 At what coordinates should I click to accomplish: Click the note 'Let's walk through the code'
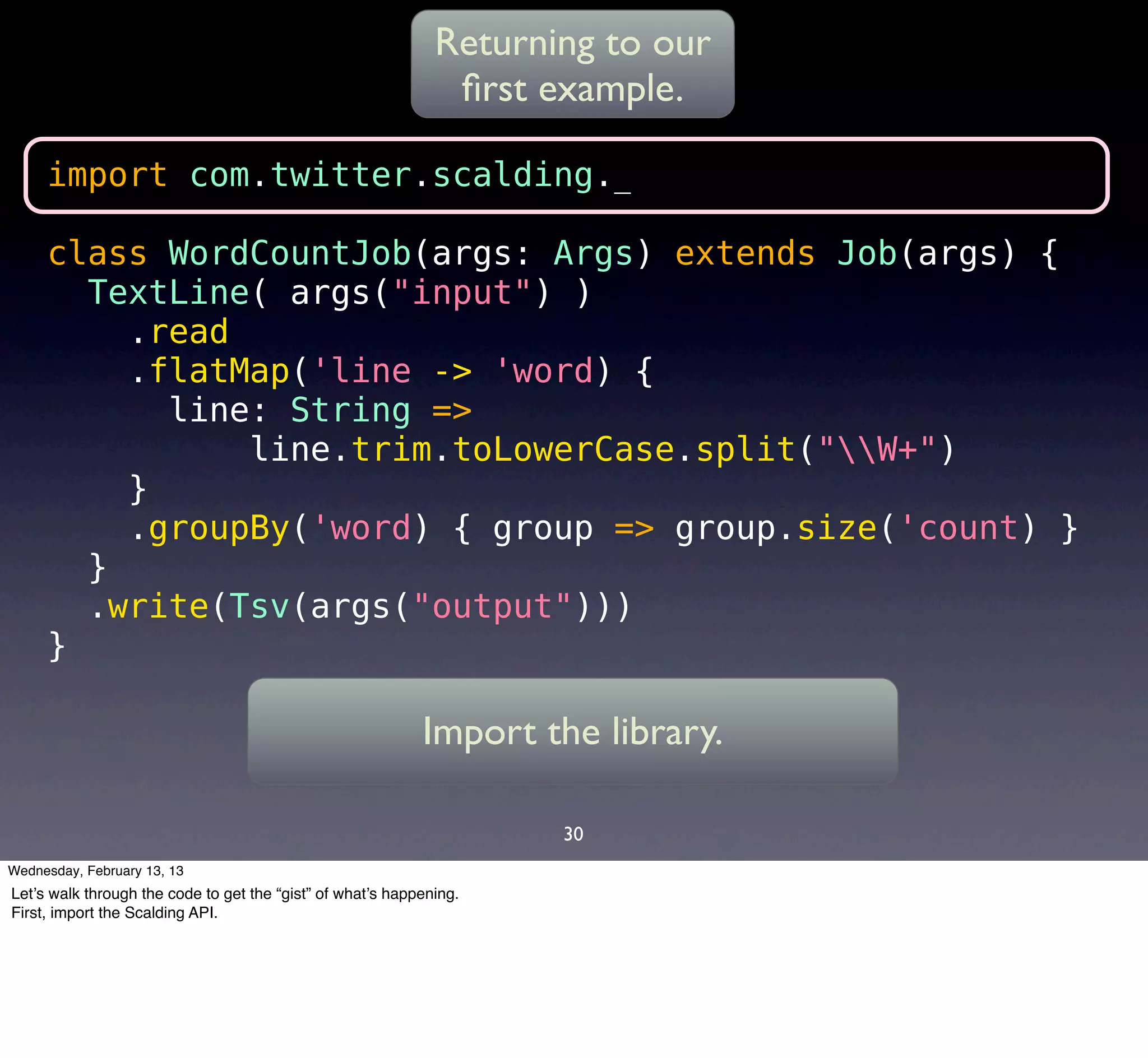point(235,894)
